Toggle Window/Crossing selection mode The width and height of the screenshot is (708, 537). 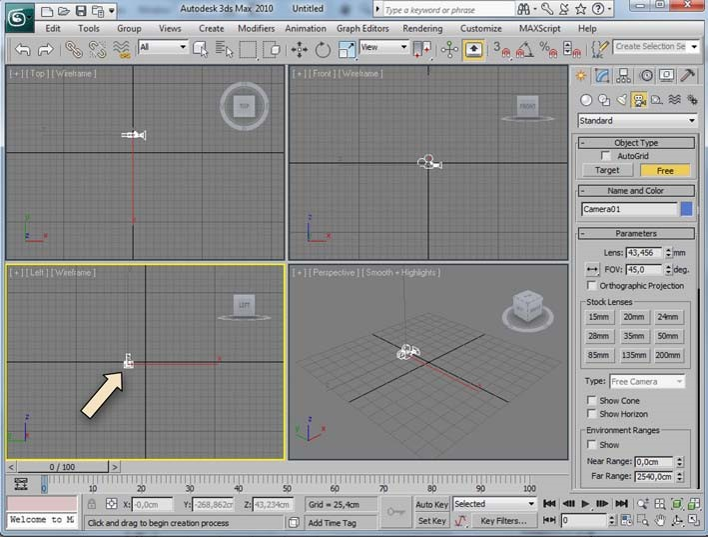[272, 49]
